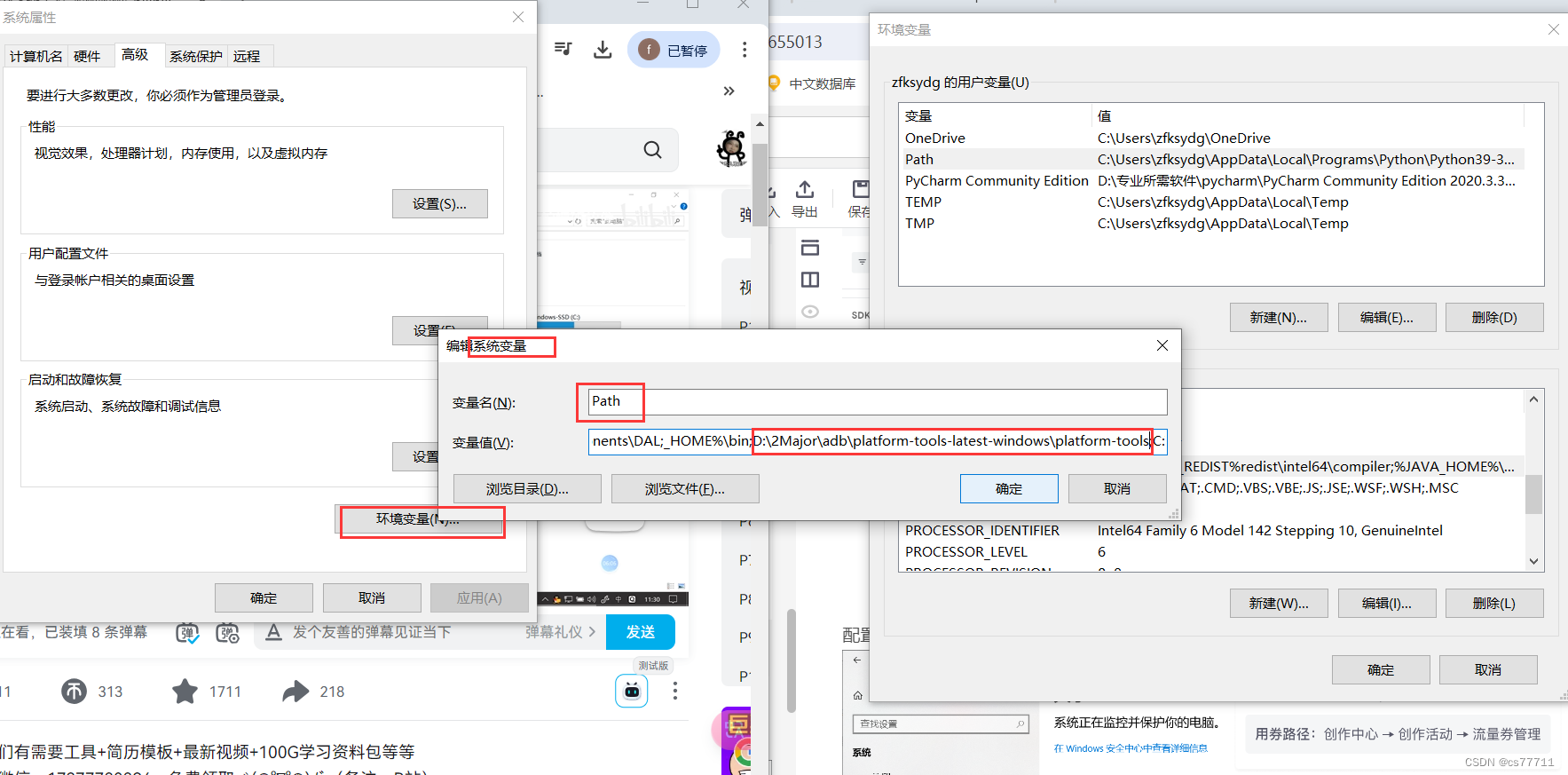Open the danmaku settings icon

(x=228, y=633)
